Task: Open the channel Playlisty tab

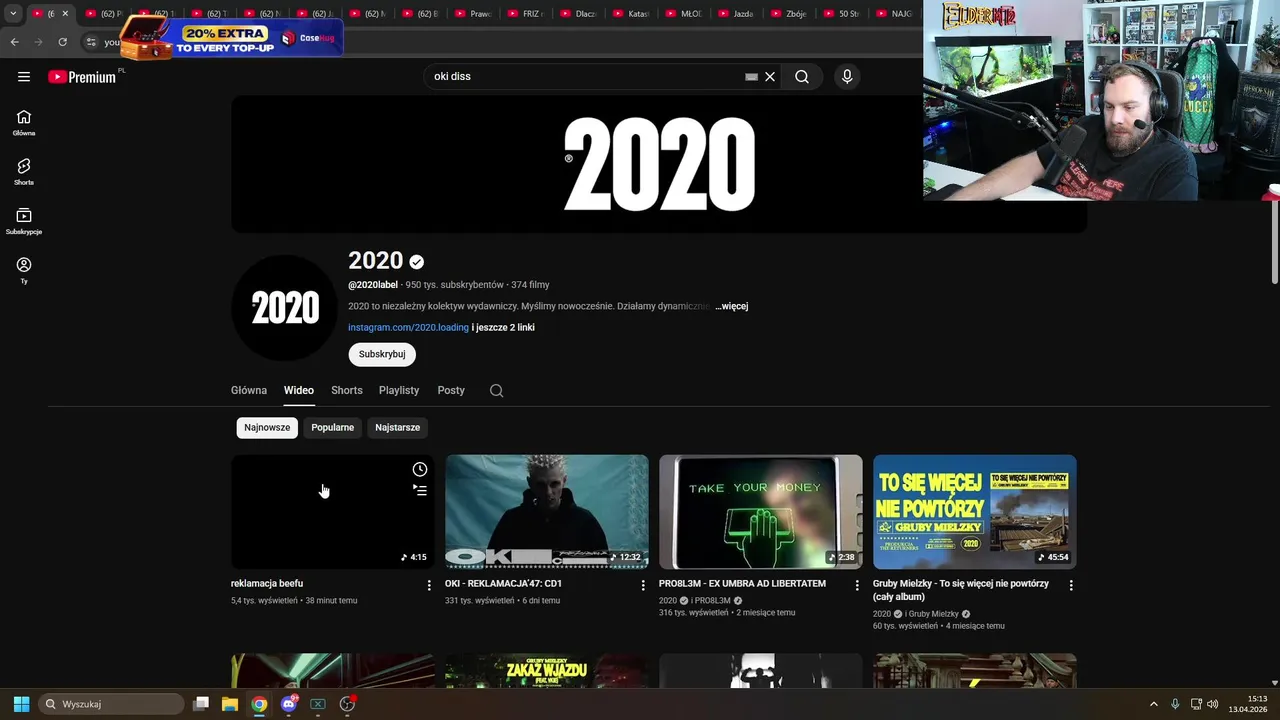Action: [399, 390]
